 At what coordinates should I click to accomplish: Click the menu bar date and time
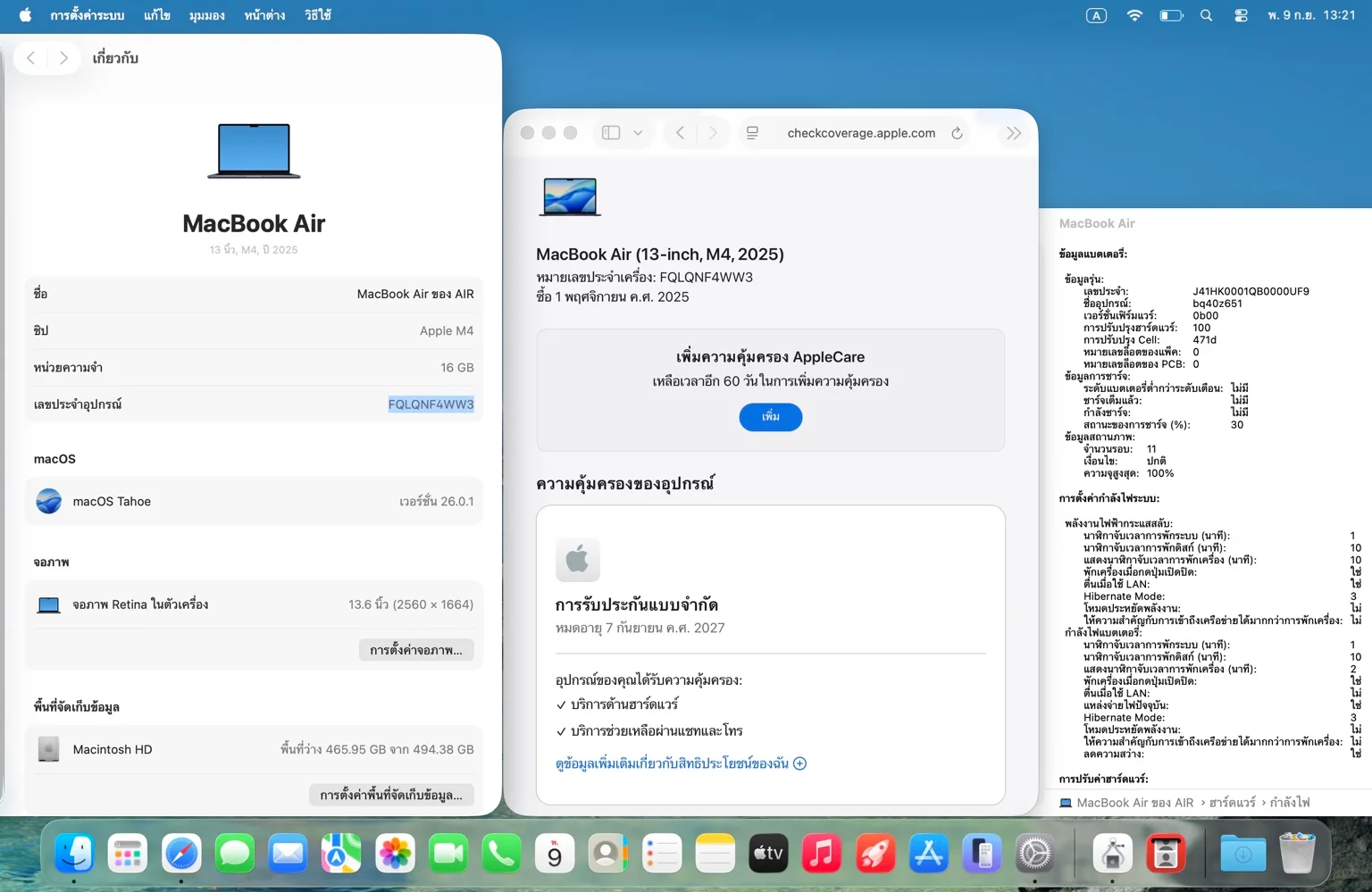1311,15
